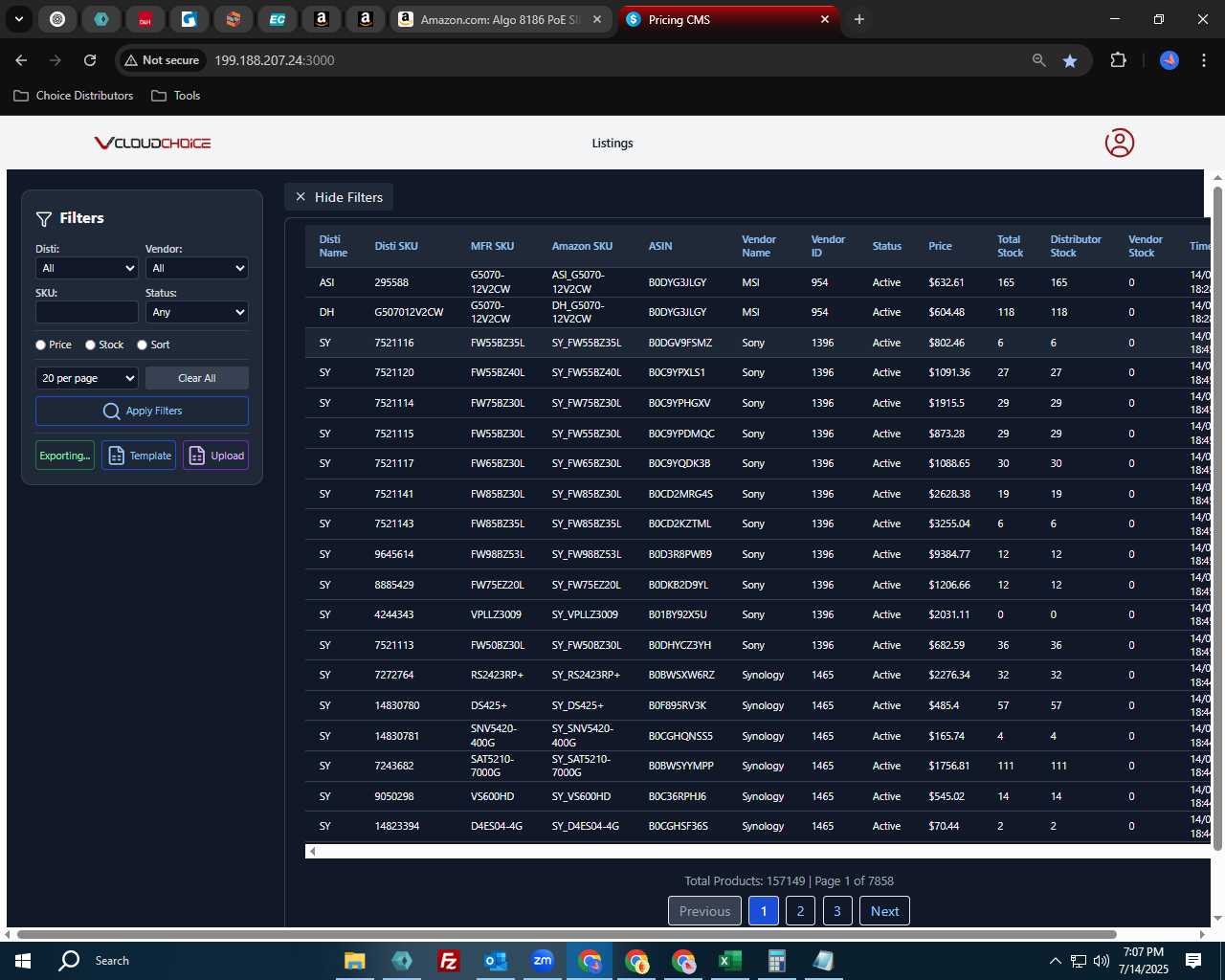The image size is (1225, 980).
Task: Select the Sort radio button
Action: pos(142,345)
